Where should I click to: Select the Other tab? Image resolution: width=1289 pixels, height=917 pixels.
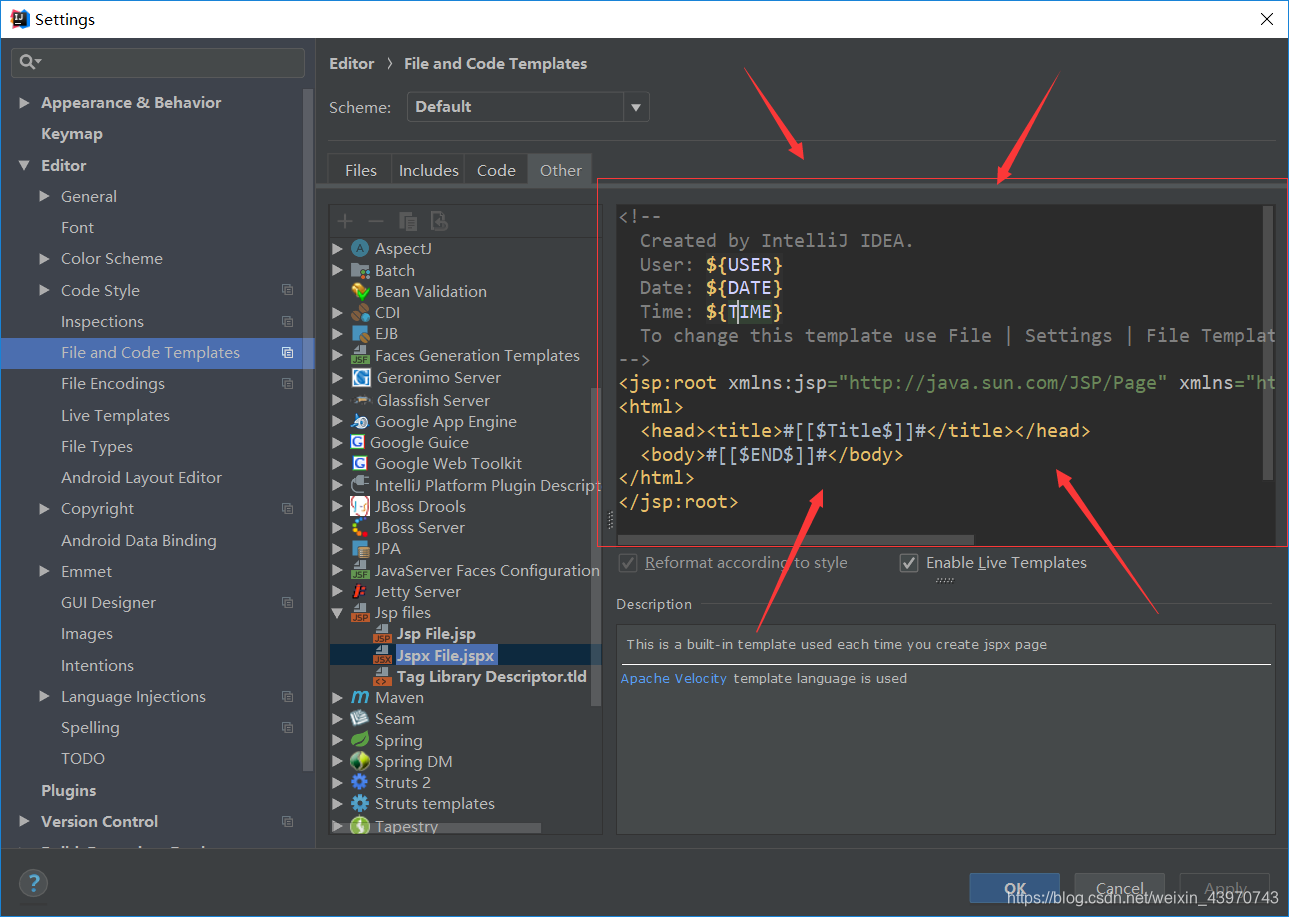(560, 170)
